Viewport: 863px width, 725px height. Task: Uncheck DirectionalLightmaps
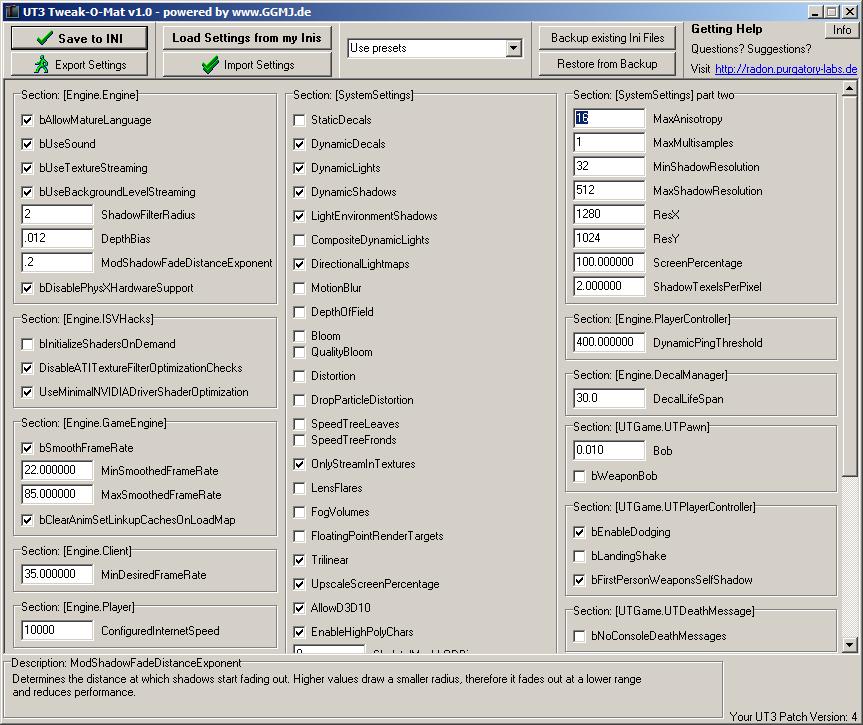[x=299, y=264]
